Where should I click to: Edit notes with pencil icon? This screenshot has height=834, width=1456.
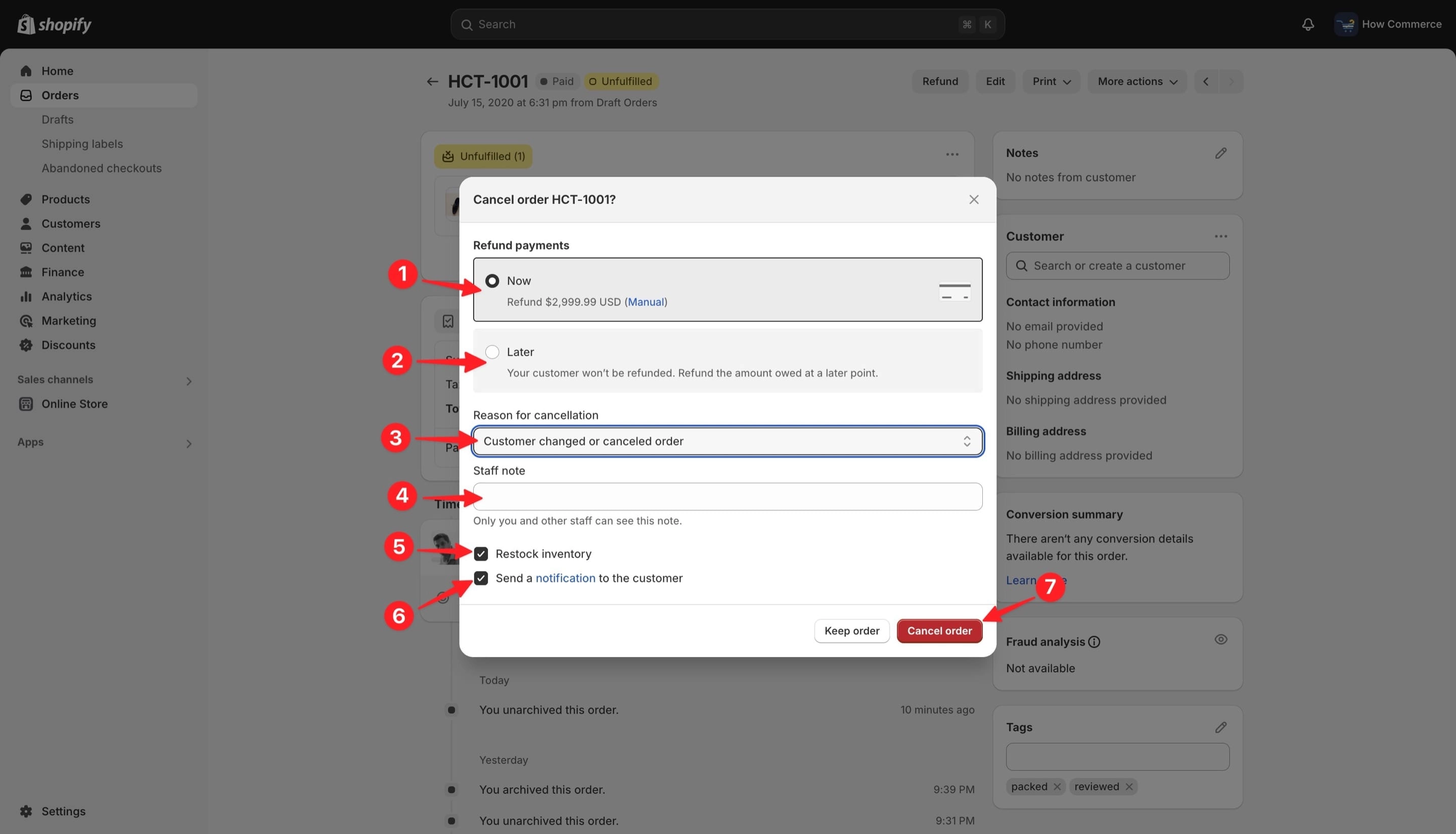pyautogui.click(x=1221, y=153)
